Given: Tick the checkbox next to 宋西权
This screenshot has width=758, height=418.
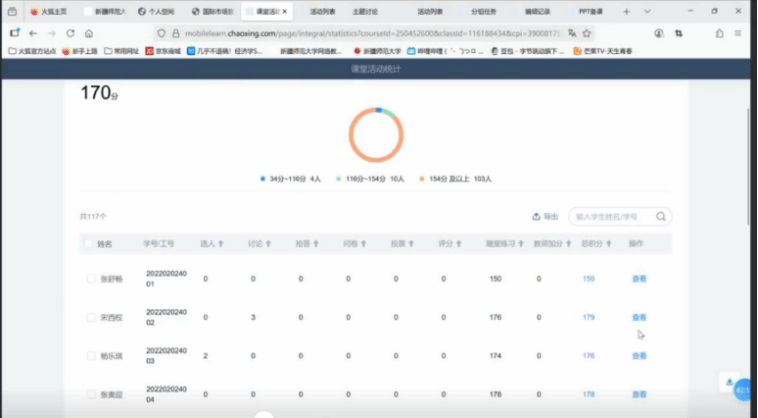Looking at the screenshot, I should [90, 317].
